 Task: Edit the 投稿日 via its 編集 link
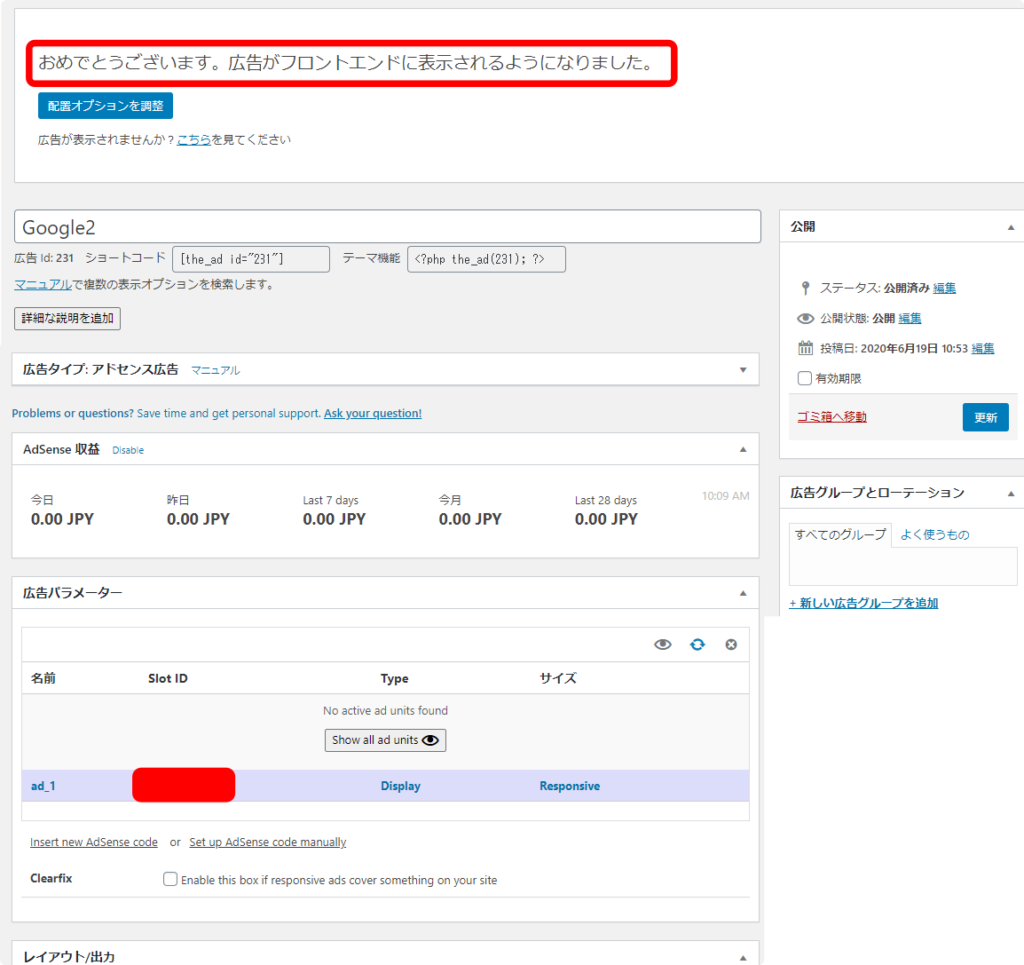[983, 348]
